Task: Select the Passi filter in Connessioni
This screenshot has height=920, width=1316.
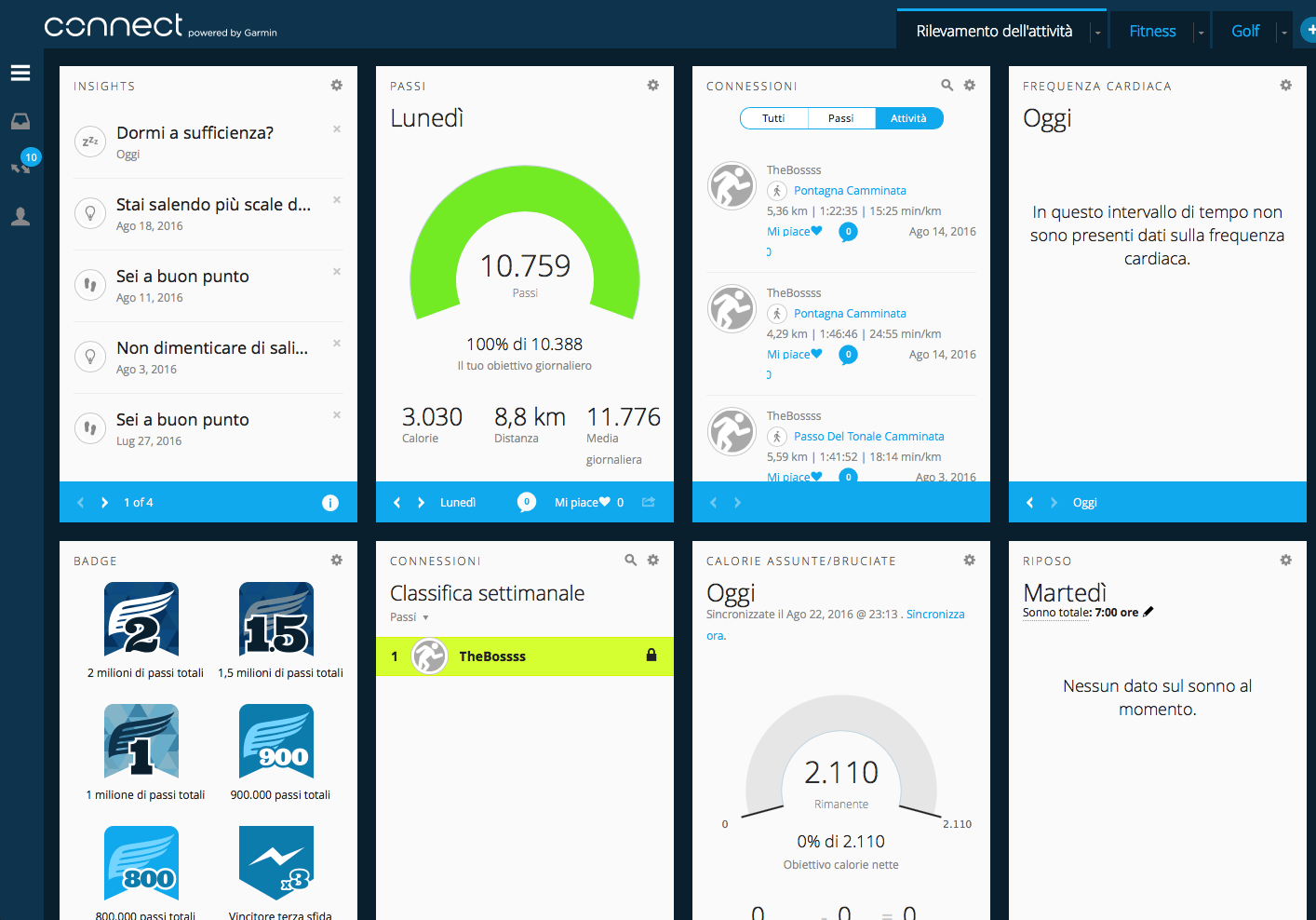Action: (x=840, y=118)
